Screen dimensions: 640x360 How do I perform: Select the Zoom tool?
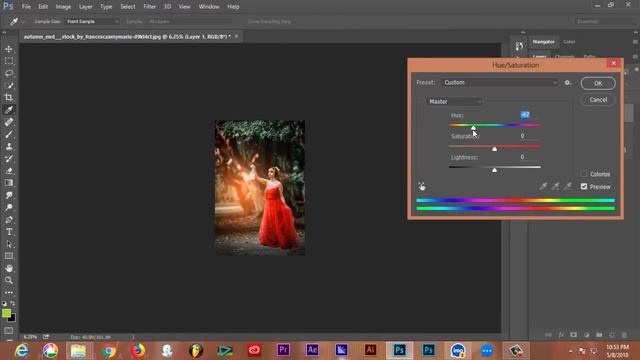[9, 280]
